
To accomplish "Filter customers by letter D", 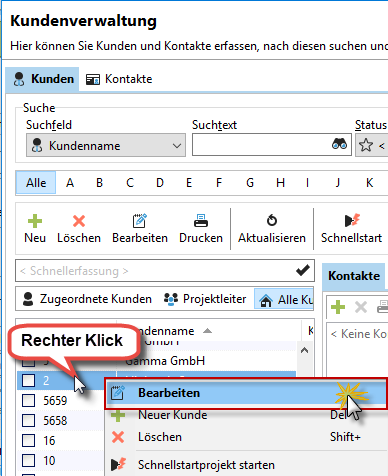I will (160, 183).
